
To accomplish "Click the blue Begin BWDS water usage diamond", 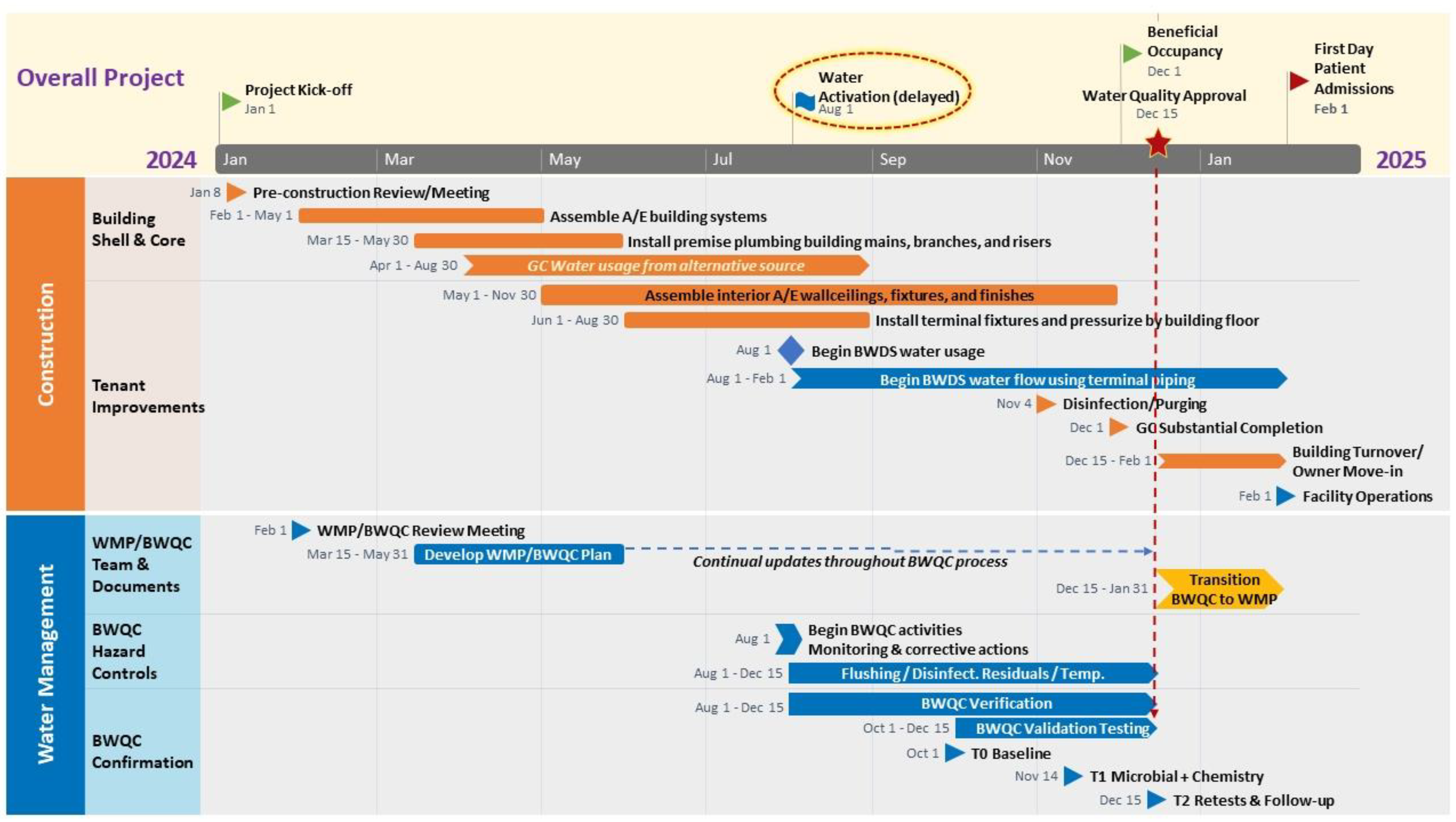I will [791, 350].
